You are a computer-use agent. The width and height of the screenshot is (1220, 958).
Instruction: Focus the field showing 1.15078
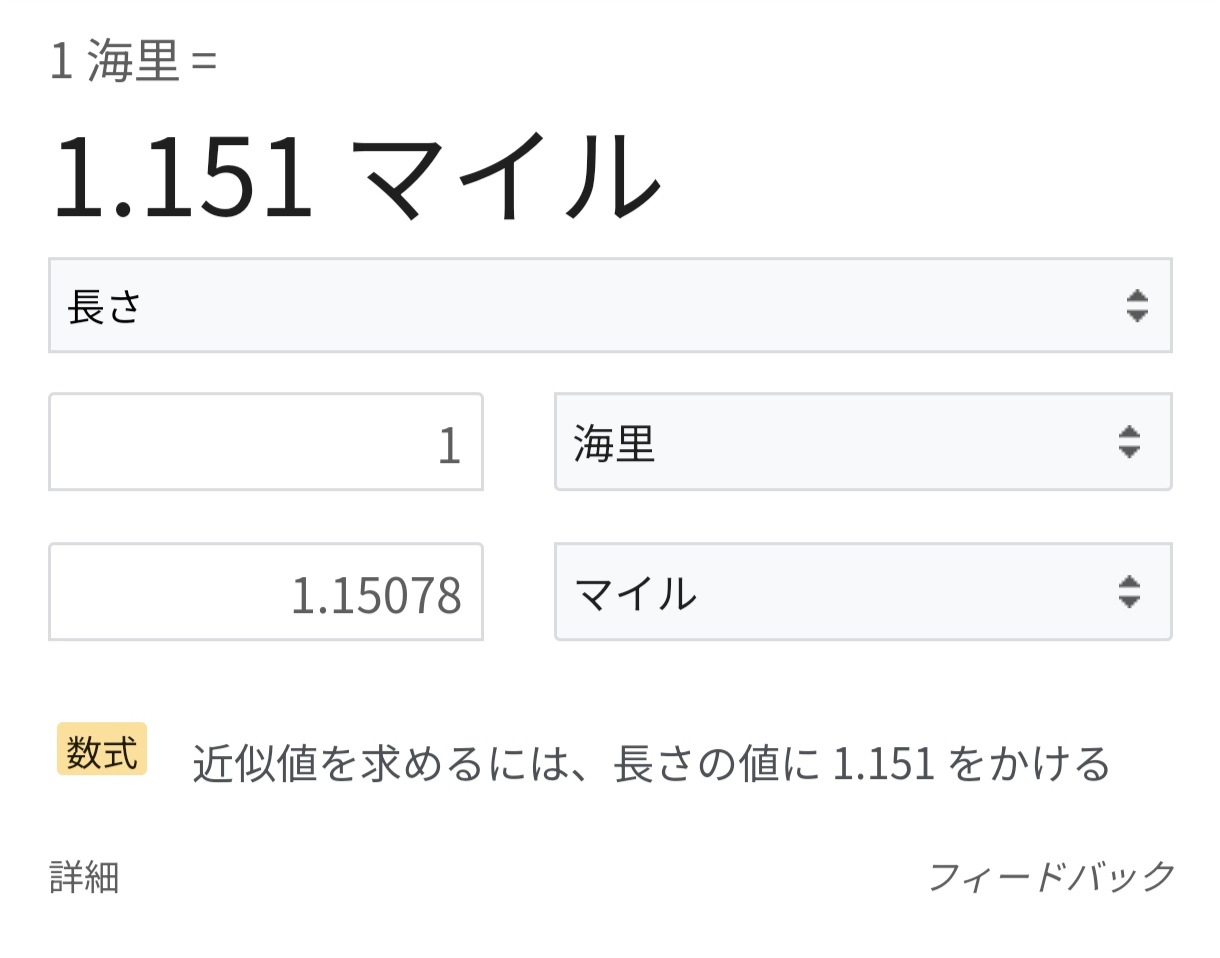tap(266, 592)
